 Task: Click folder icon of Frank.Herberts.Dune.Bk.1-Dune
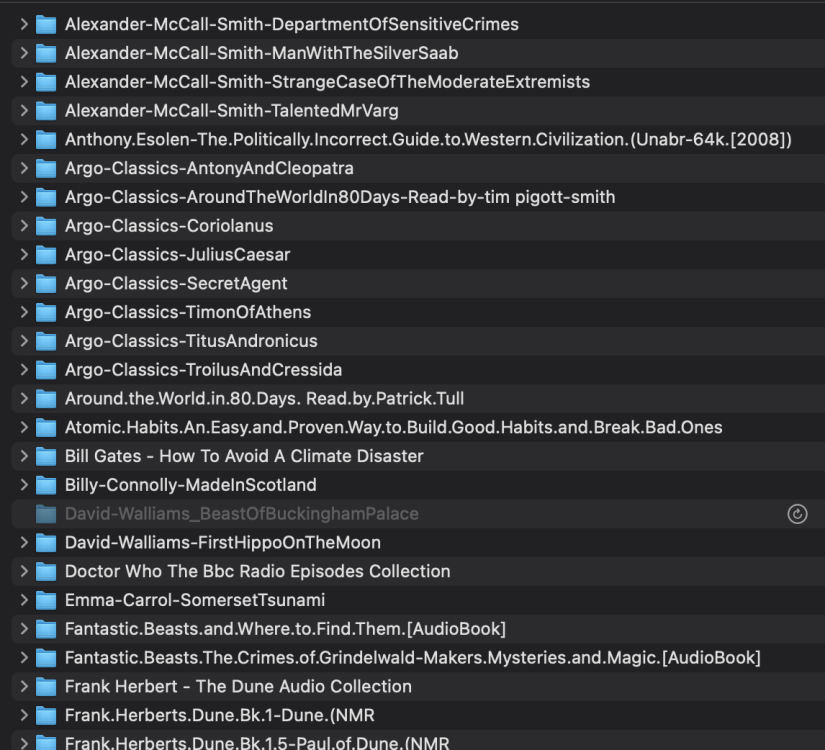tap(46, 715)
